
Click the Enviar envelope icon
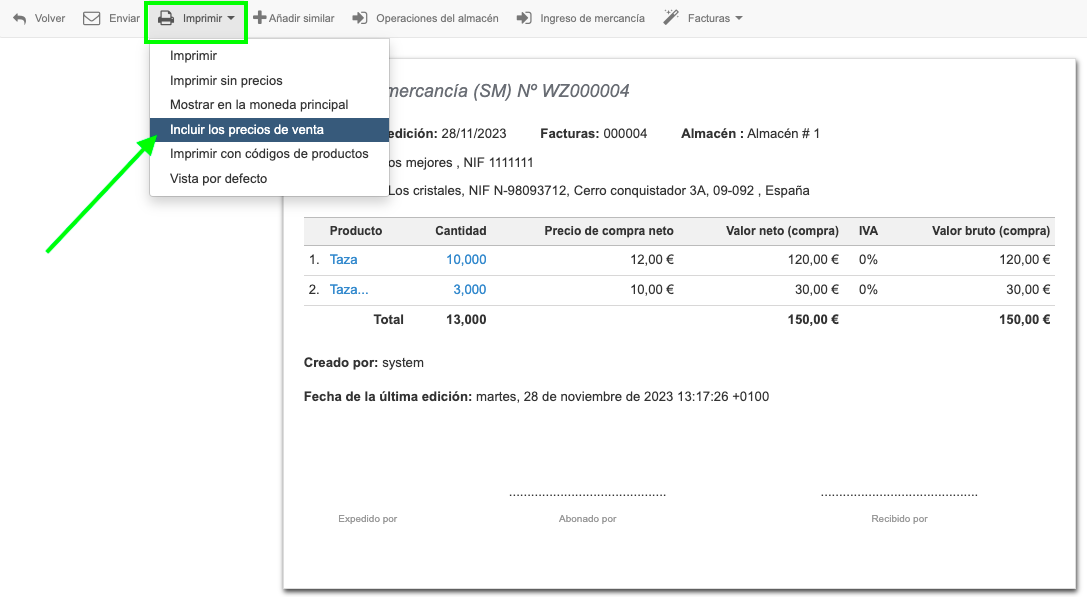pyautogui.click(x=92, y=18)
